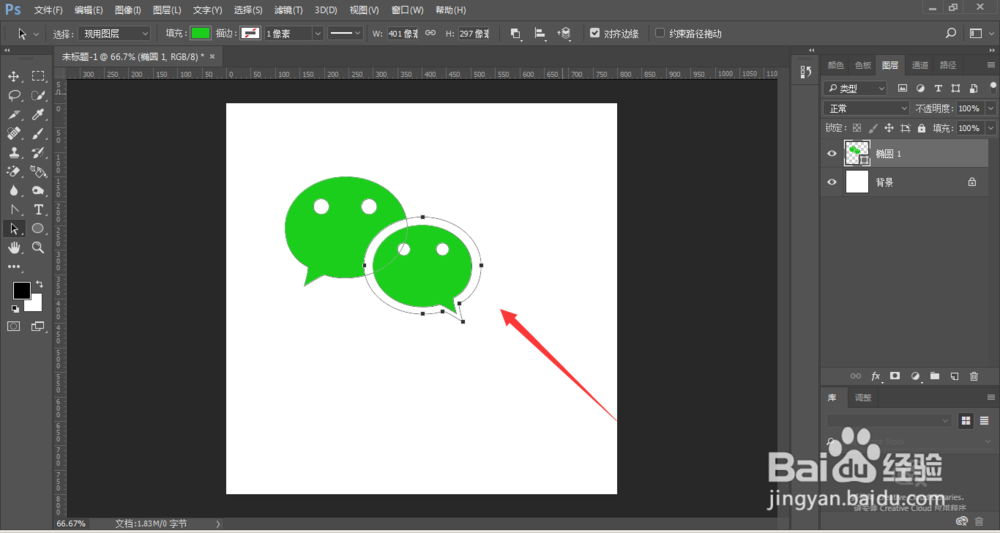Open the Edit Toolbar three-dots menu
This screenshot has height=533, width=1000.
click(13, 266)
